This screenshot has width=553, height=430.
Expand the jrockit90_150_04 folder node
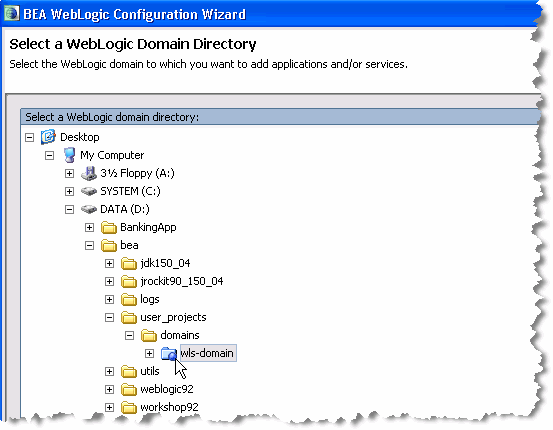[109, 281]
